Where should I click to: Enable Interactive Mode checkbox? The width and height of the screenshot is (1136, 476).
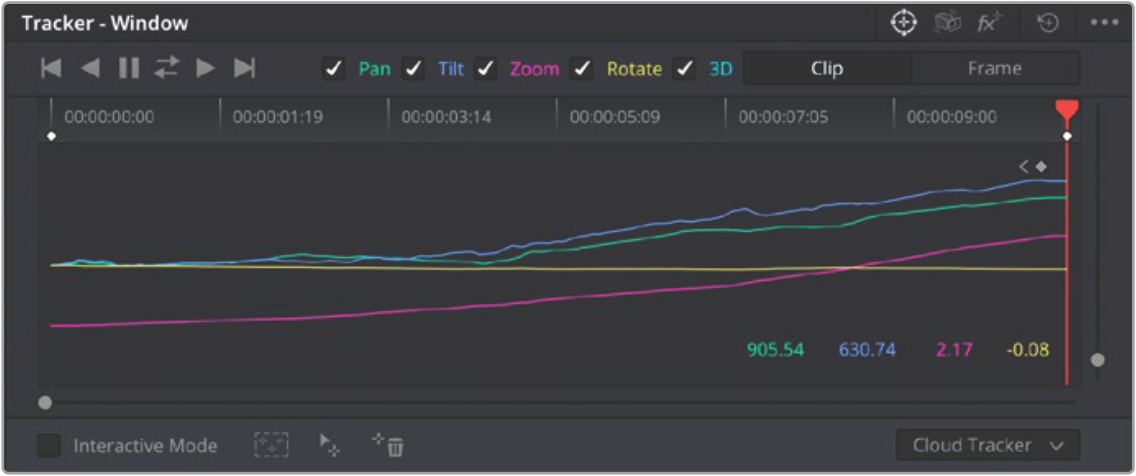click(49, 446)
